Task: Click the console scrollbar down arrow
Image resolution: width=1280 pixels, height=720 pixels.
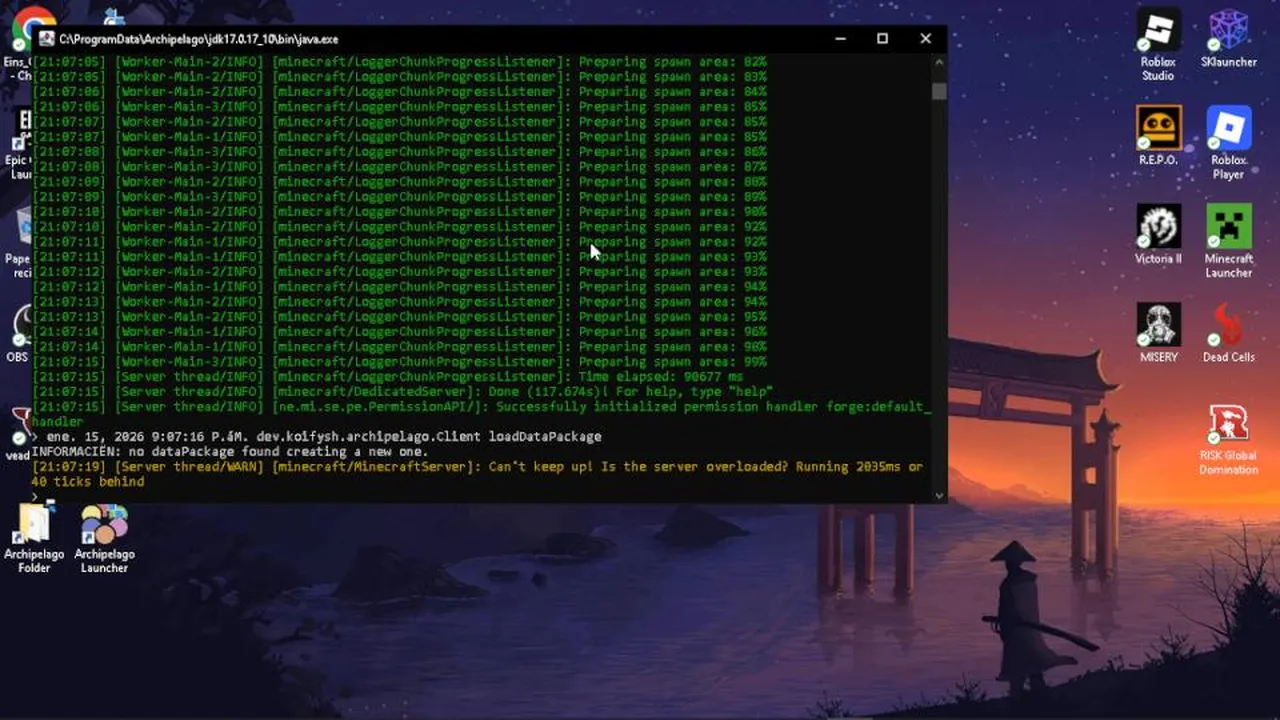Action: click(939, 494)
